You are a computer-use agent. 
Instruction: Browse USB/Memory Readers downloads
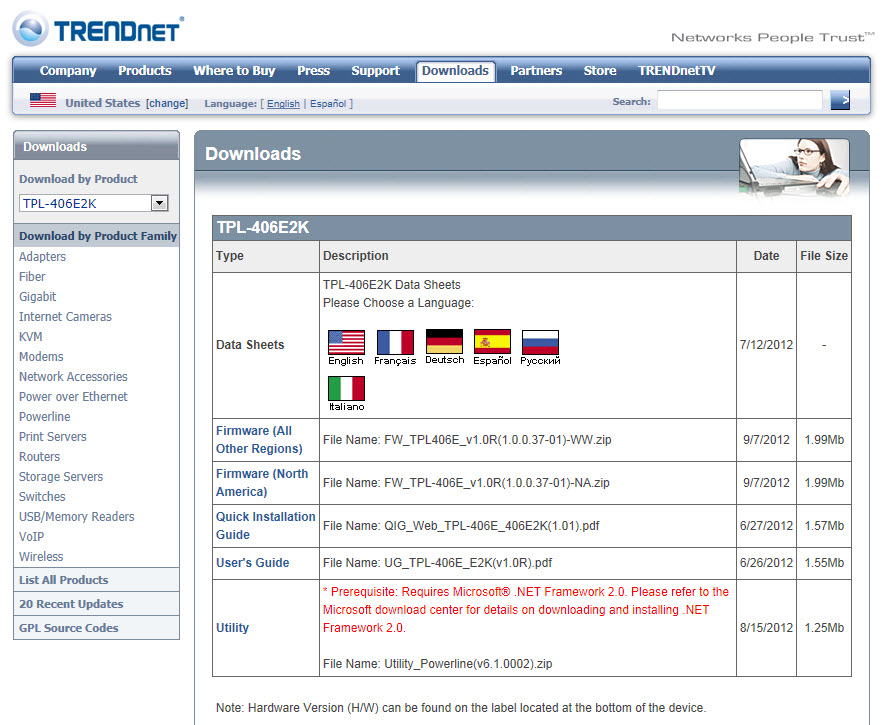tap(77, 516)
